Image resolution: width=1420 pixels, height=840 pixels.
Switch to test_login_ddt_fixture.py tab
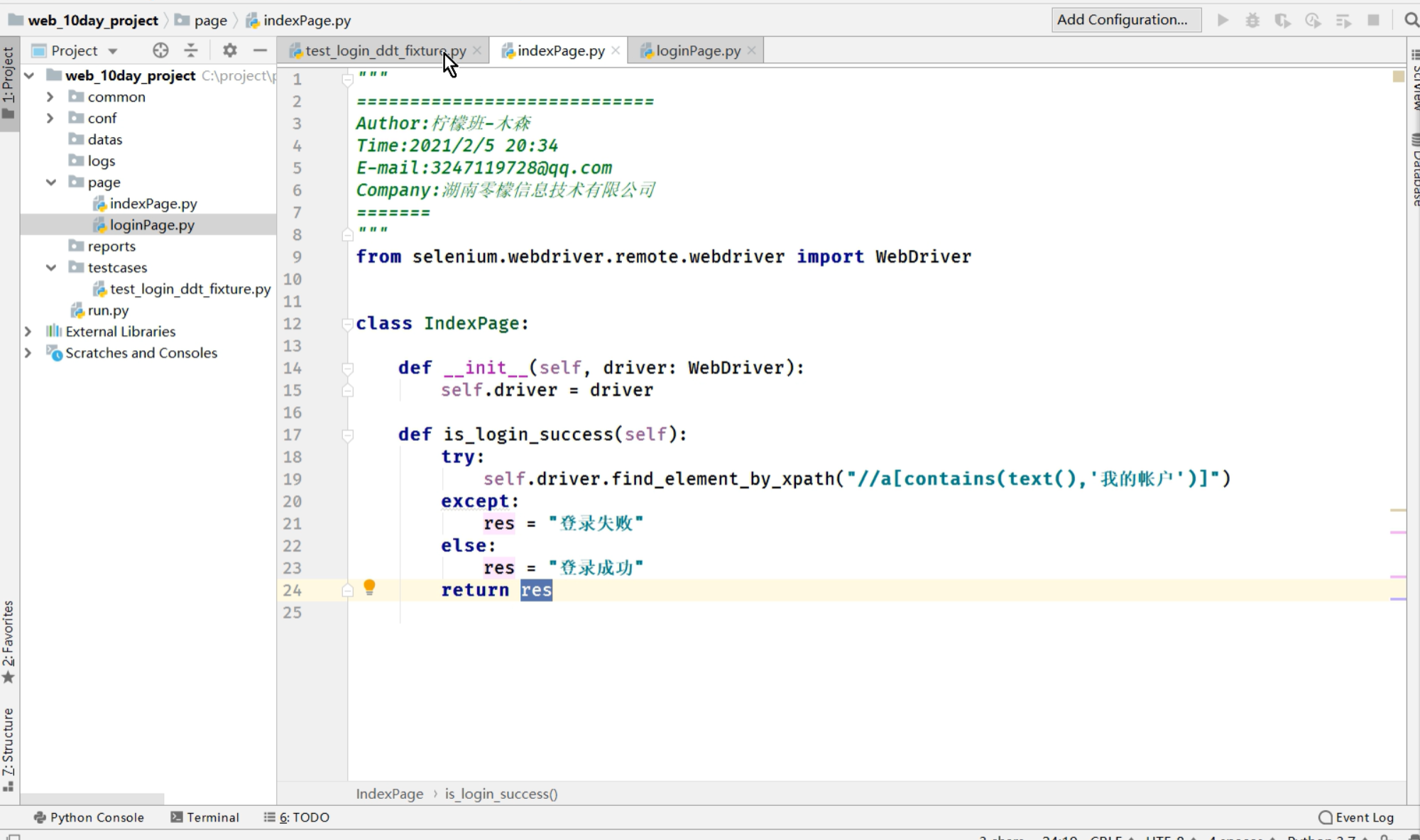tap(385, 50)
